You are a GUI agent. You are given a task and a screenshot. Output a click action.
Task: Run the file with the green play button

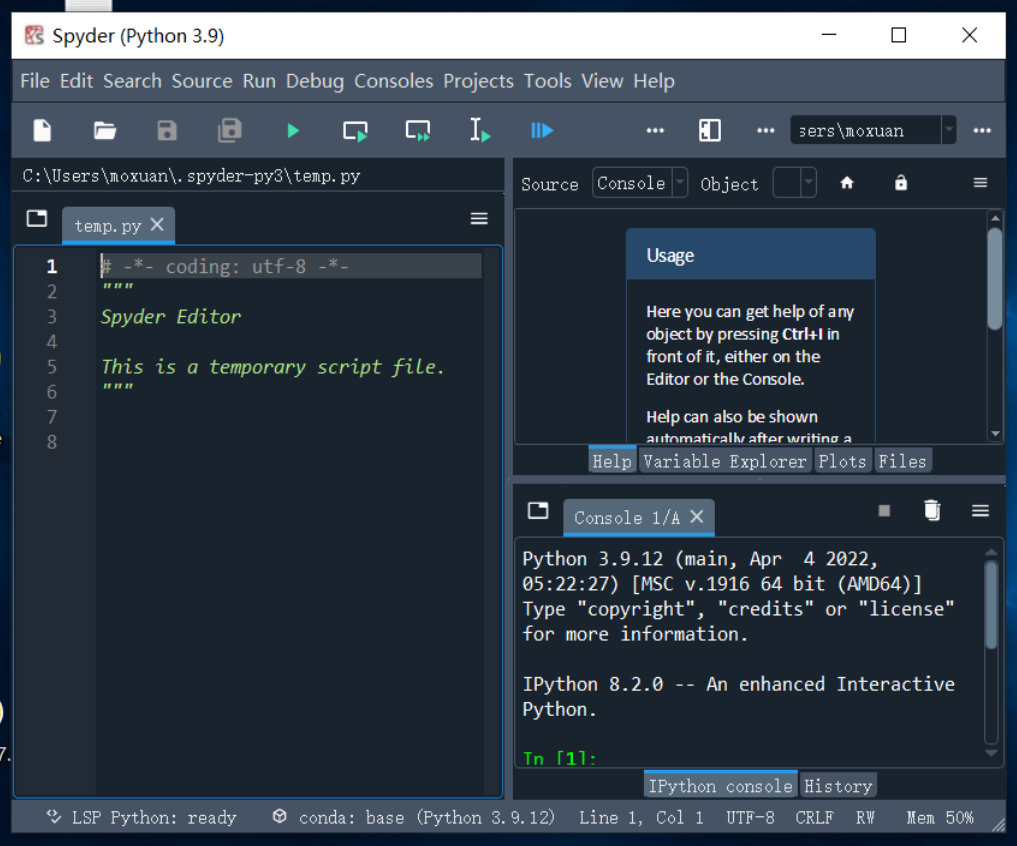pyautogui.click(x=293, y=131)
